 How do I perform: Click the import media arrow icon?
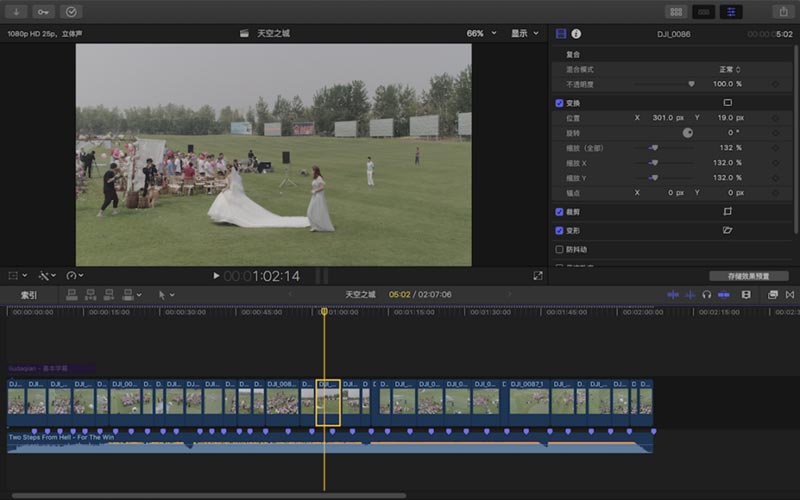pos(18,11)
